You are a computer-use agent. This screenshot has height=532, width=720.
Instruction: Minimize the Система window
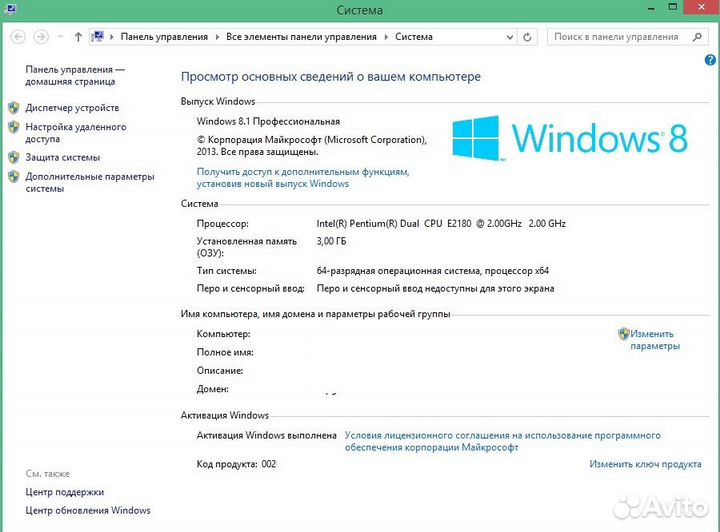point(651,8)
